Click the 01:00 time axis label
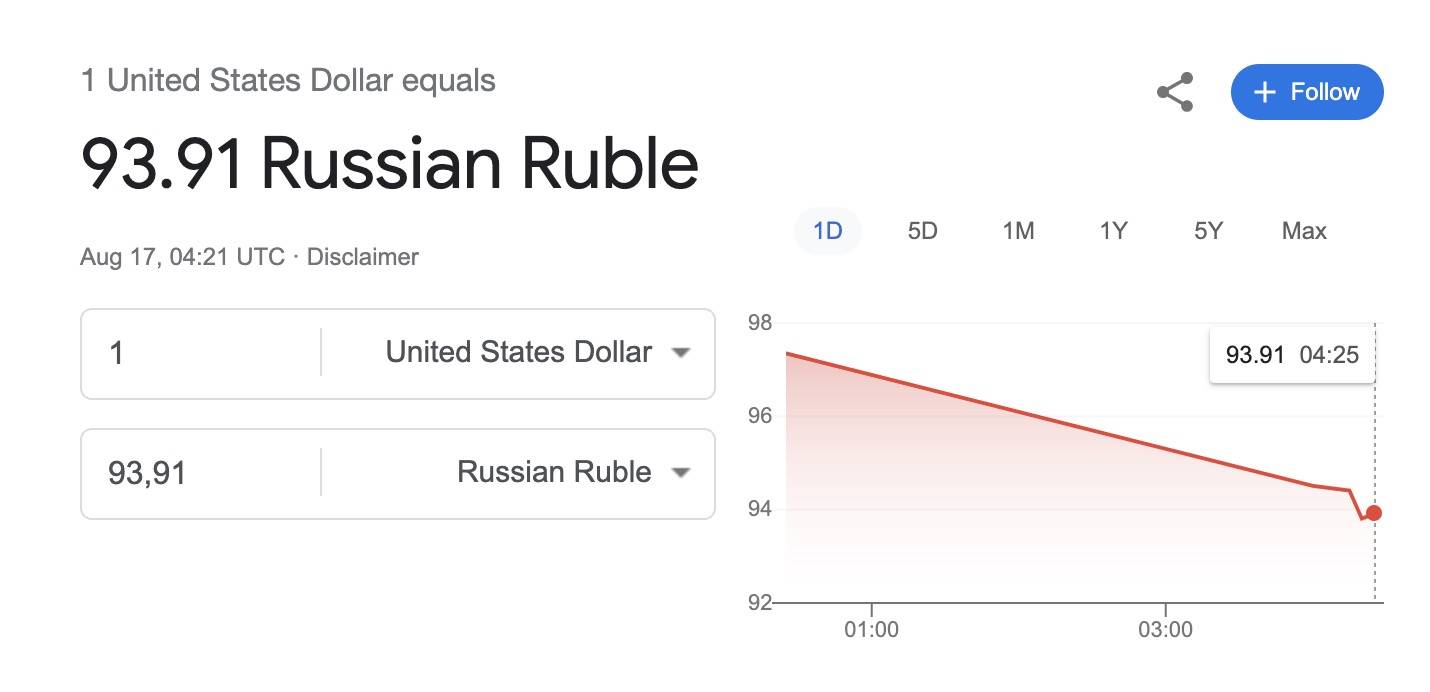 pos(872,631)
